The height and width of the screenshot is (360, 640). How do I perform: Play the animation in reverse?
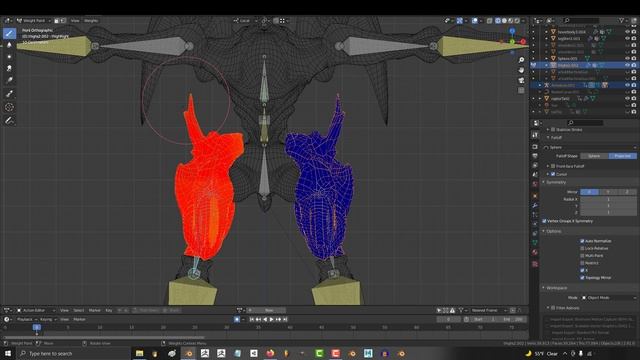[265, 319]
